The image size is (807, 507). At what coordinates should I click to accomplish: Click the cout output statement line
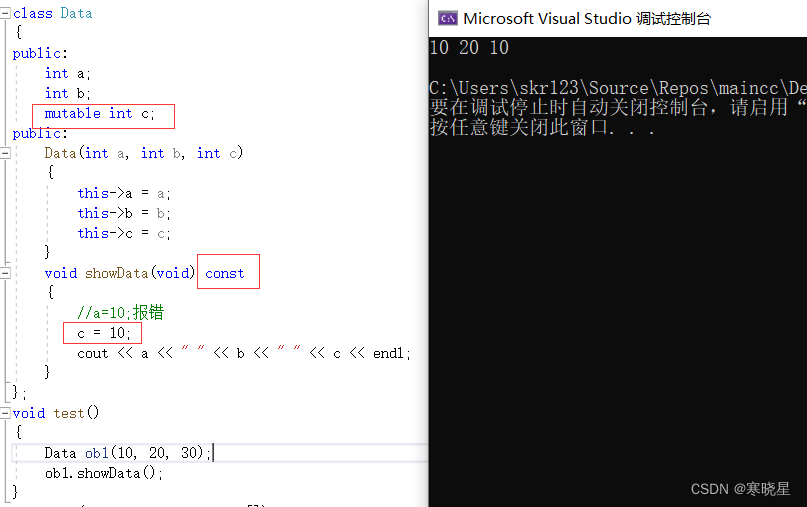pos(244,353)
